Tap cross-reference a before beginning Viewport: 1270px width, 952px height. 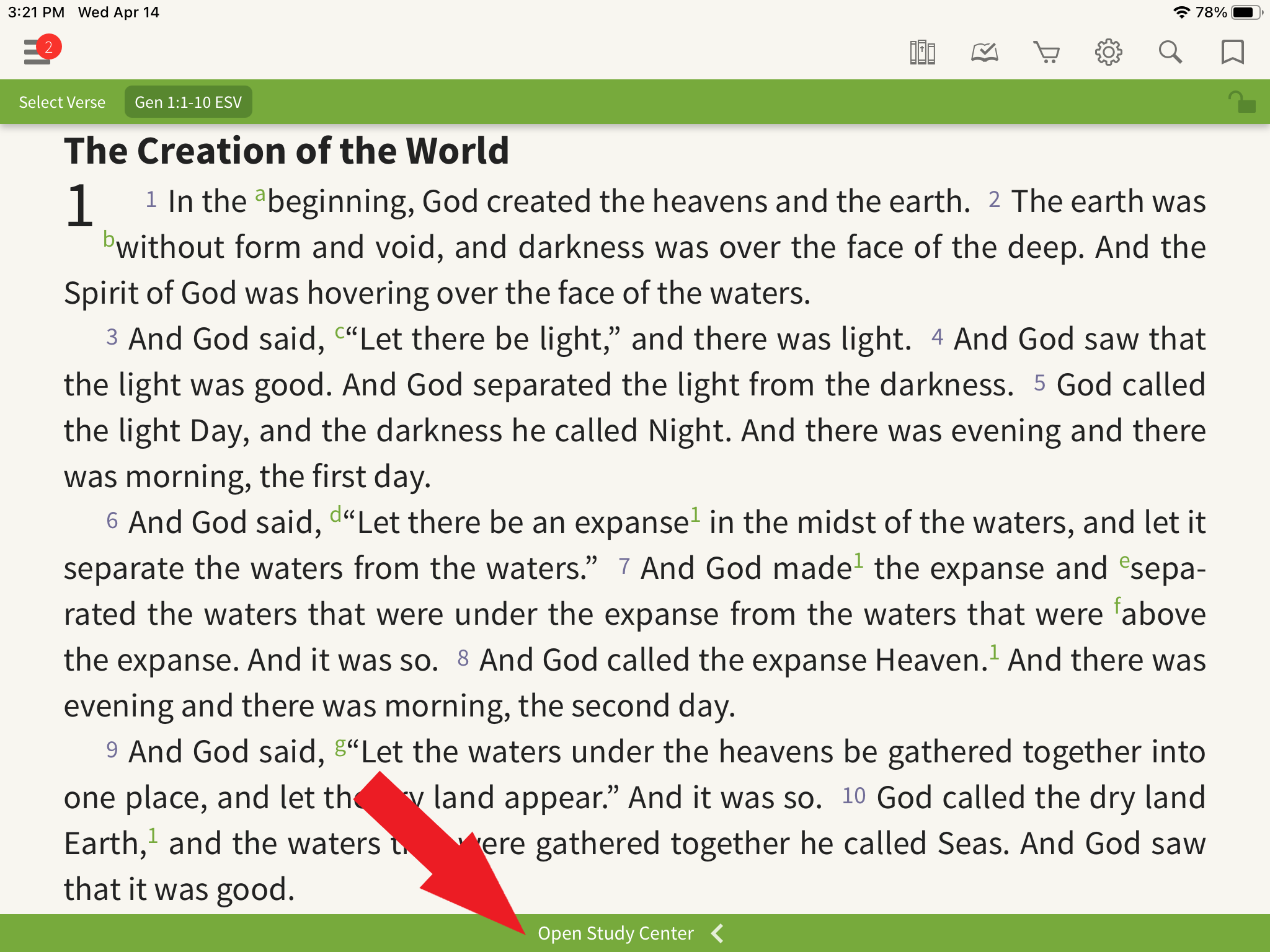pos(260,195)
